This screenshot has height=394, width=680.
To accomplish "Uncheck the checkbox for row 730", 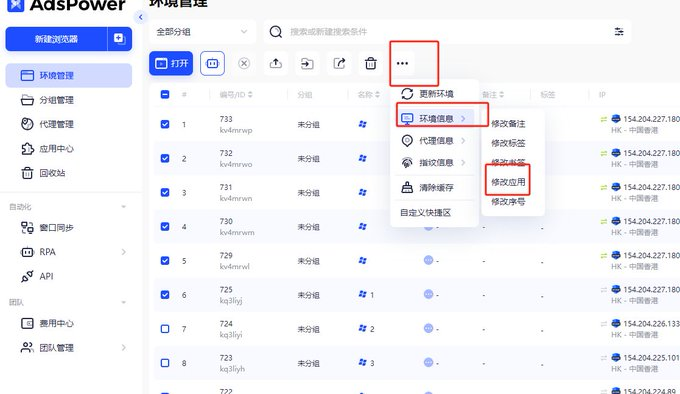I will [165, 227].
